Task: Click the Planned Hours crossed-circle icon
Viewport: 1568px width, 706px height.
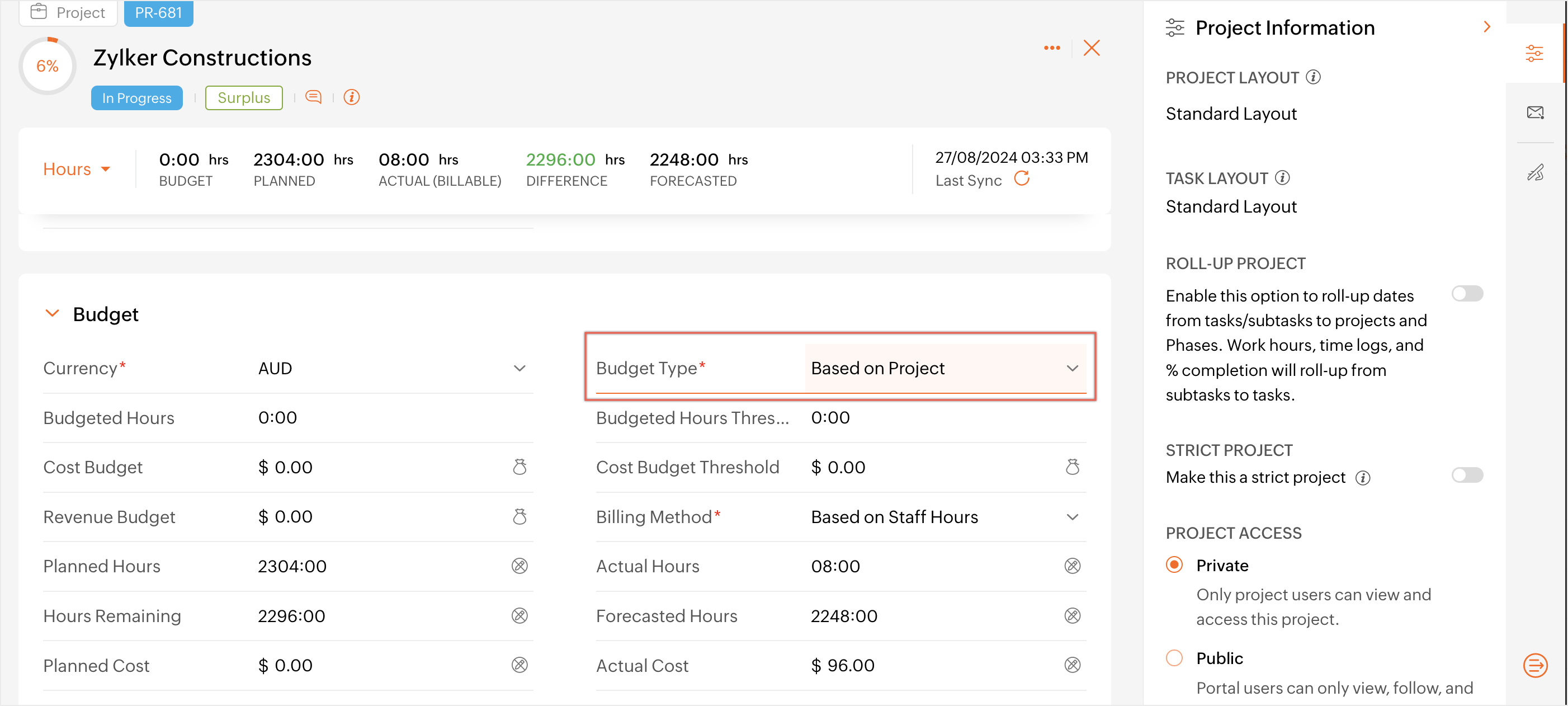Action: coord(519,566)
